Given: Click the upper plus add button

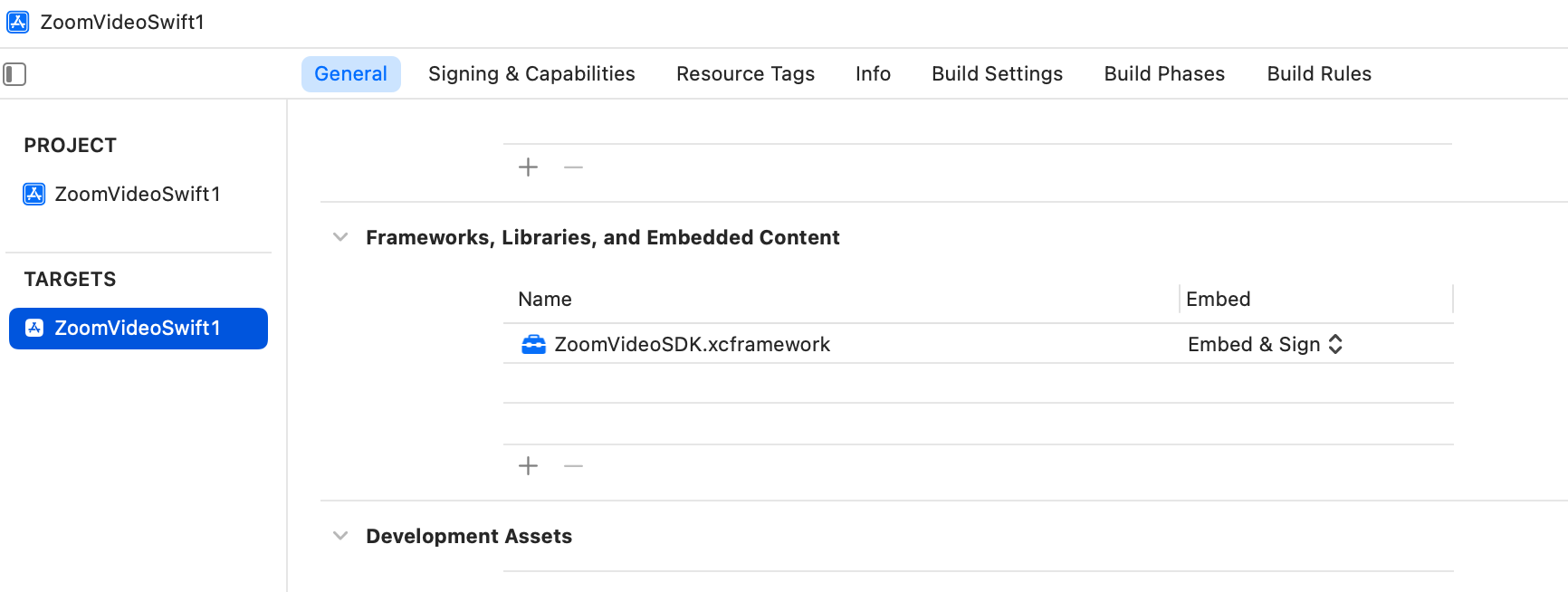Looking at the screenshot, I should point(528,167).
